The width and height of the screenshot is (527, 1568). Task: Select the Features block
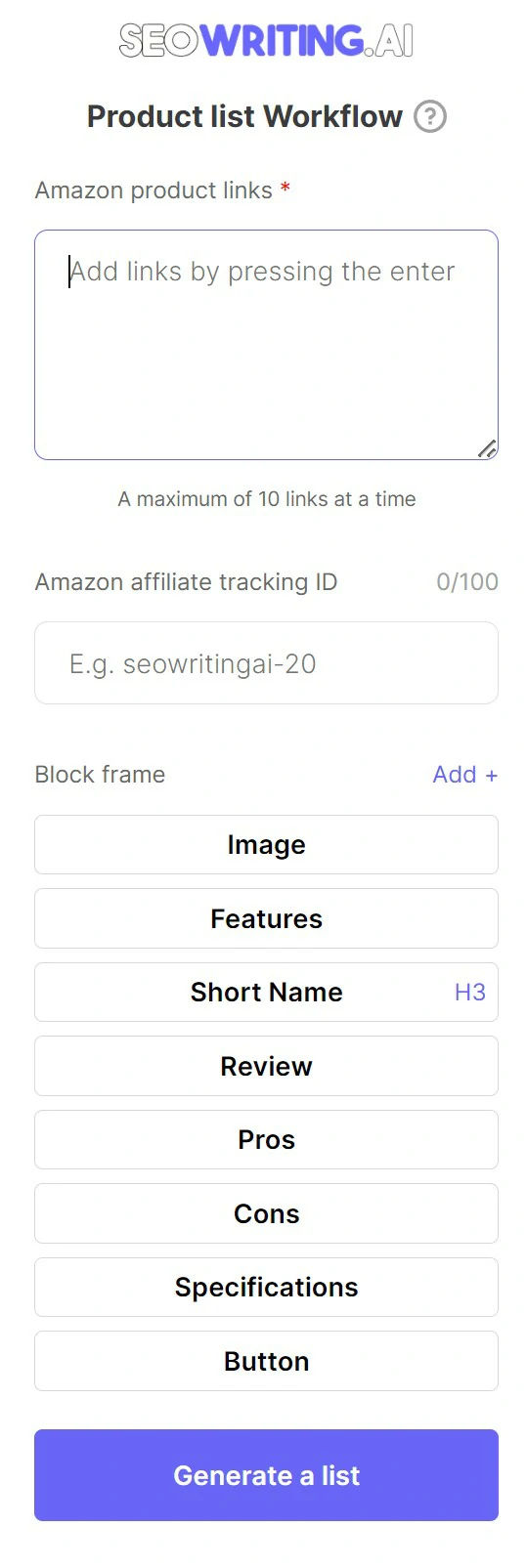click(266, 918)
